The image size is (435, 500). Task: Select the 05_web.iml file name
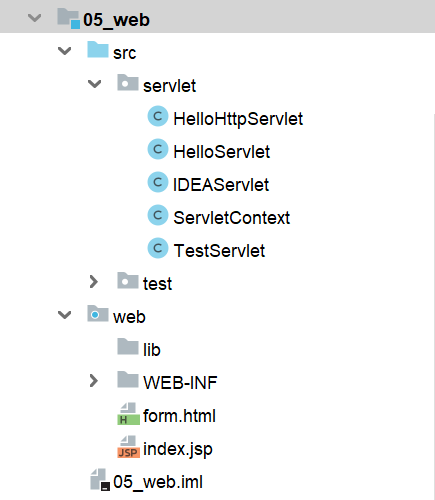pos(158,482)
